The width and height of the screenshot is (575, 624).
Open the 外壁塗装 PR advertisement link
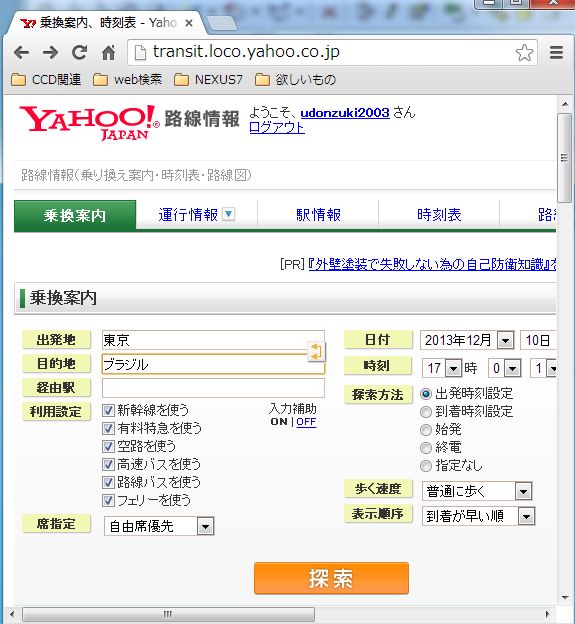coord(433,264)
